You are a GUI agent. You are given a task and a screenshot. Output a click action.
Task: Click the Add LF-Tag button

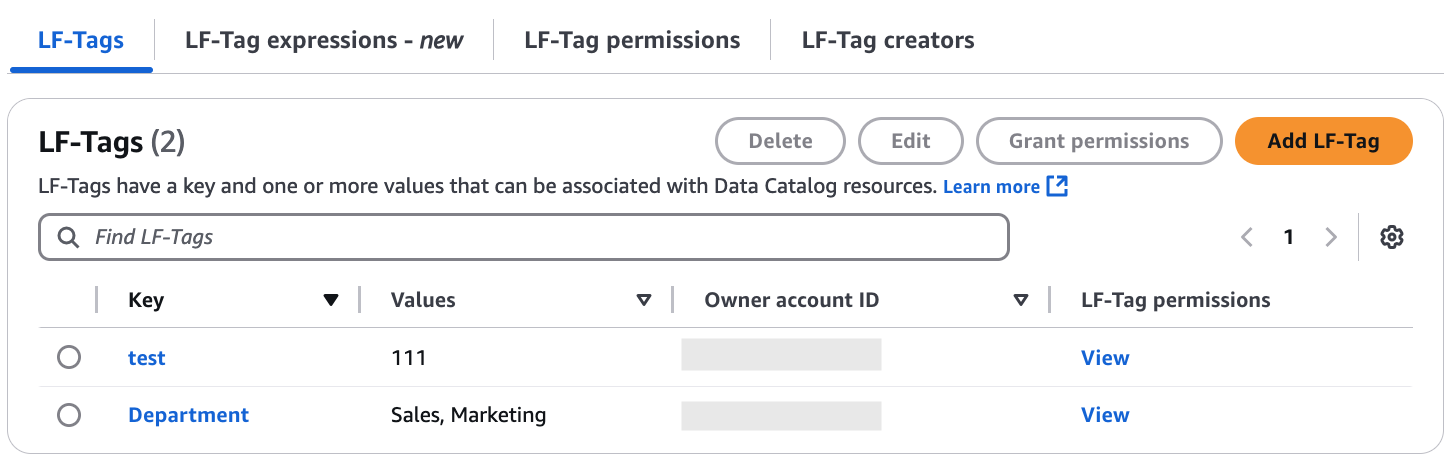pyautogui.click(x=1323, y=141)
